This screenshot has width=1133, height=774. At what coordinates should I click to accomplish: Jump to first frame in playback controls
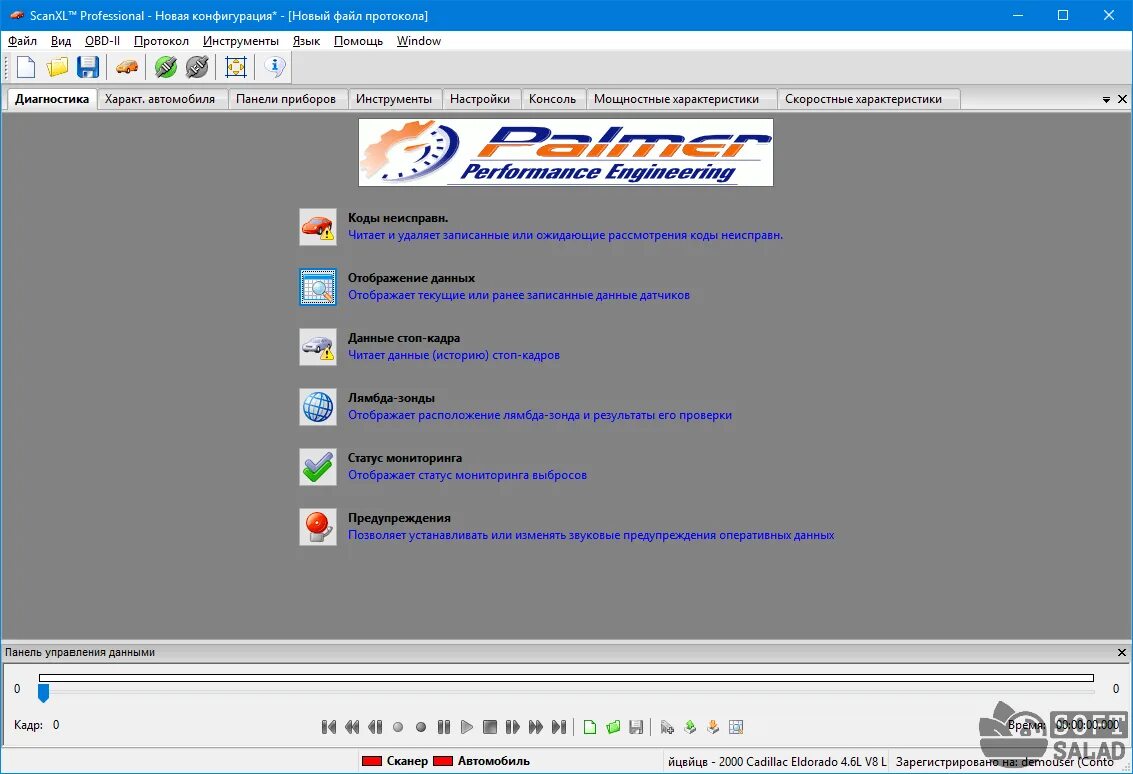point(329,727)
